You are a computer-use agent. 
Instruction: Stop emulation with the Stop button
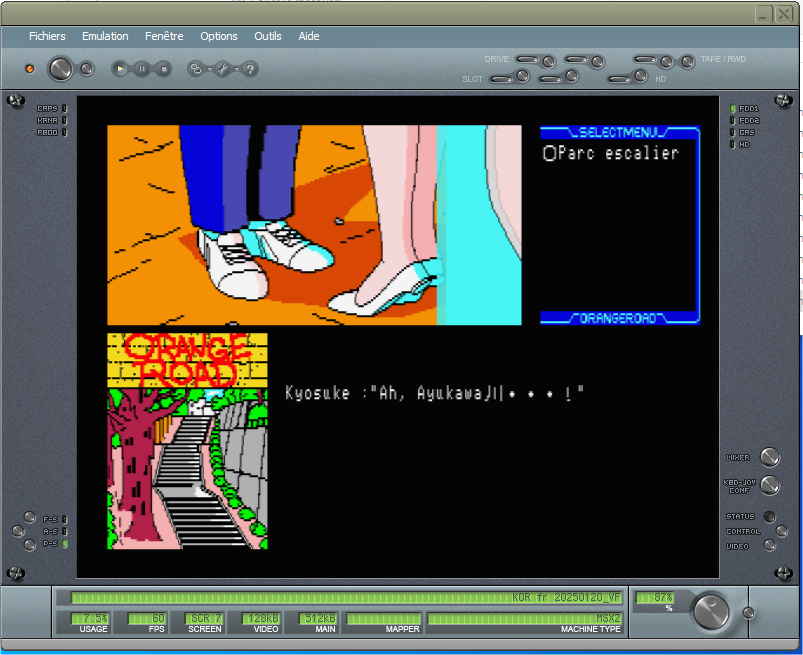click(x=163, y=69)
